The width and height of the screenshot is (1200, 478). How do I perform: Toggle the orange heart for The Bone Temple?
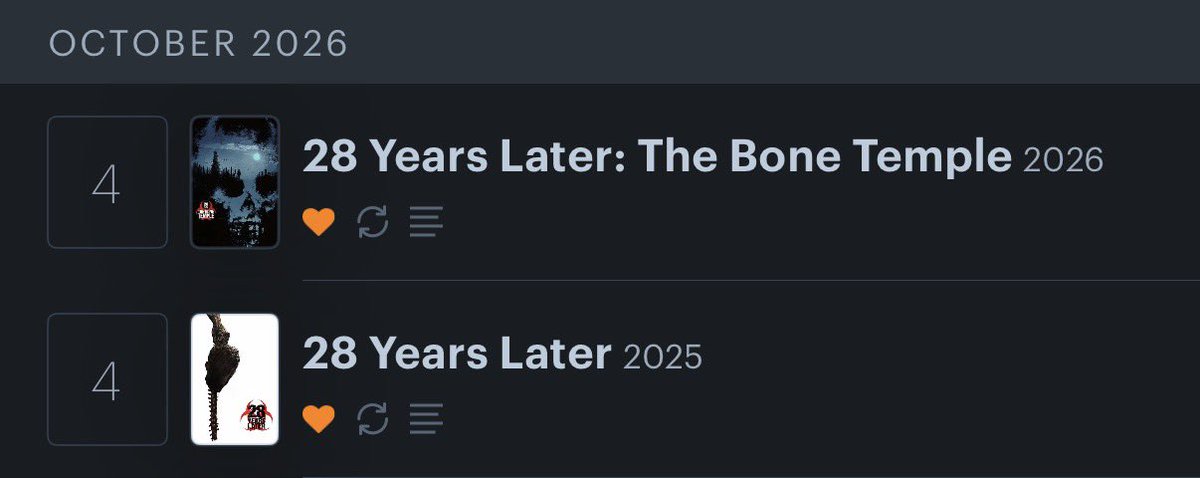tap(318, 222)
